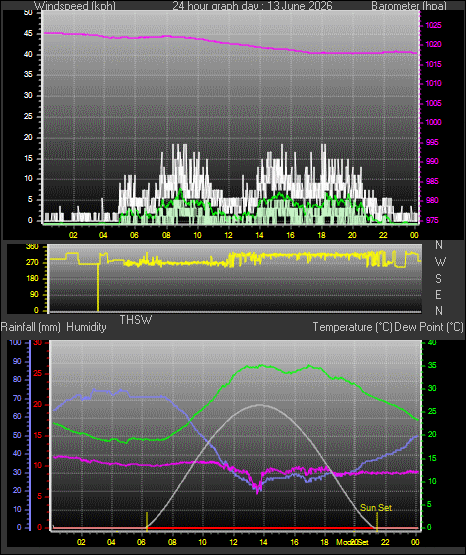
Task: Click the Dew Point (°C) label
Action: click(429, 327)
